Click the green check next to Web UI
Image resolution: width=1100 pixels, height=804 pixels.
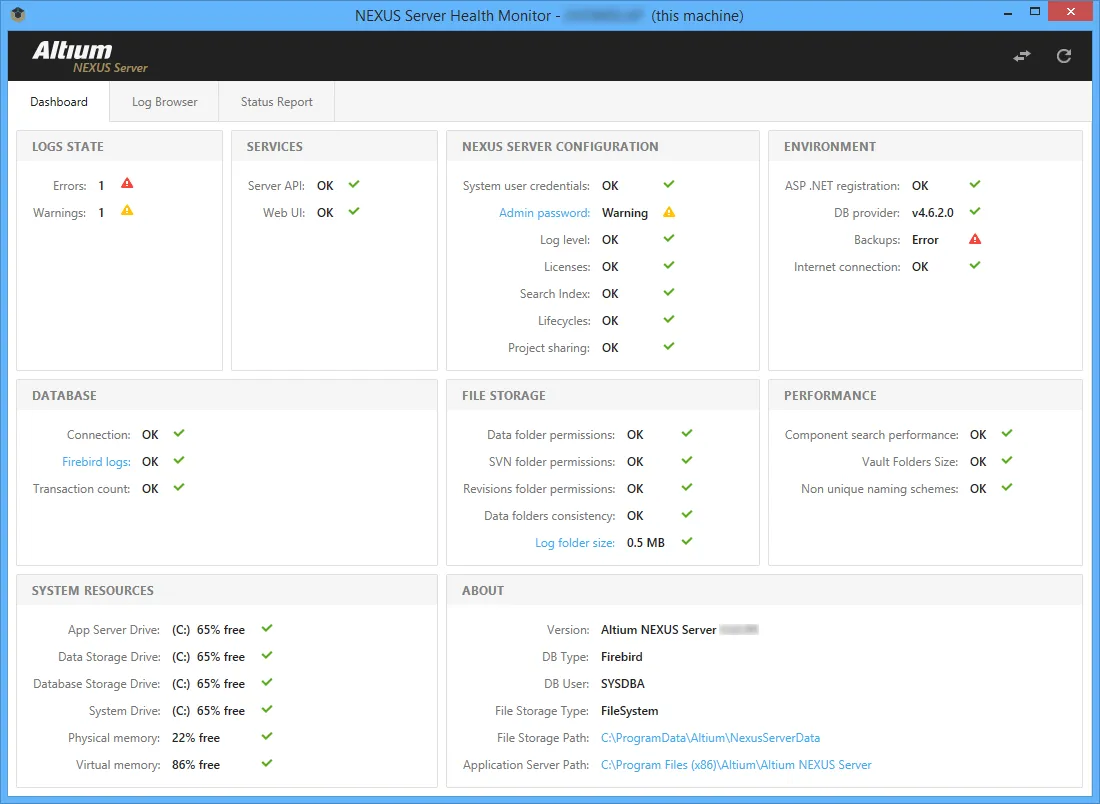pos(354,211)
